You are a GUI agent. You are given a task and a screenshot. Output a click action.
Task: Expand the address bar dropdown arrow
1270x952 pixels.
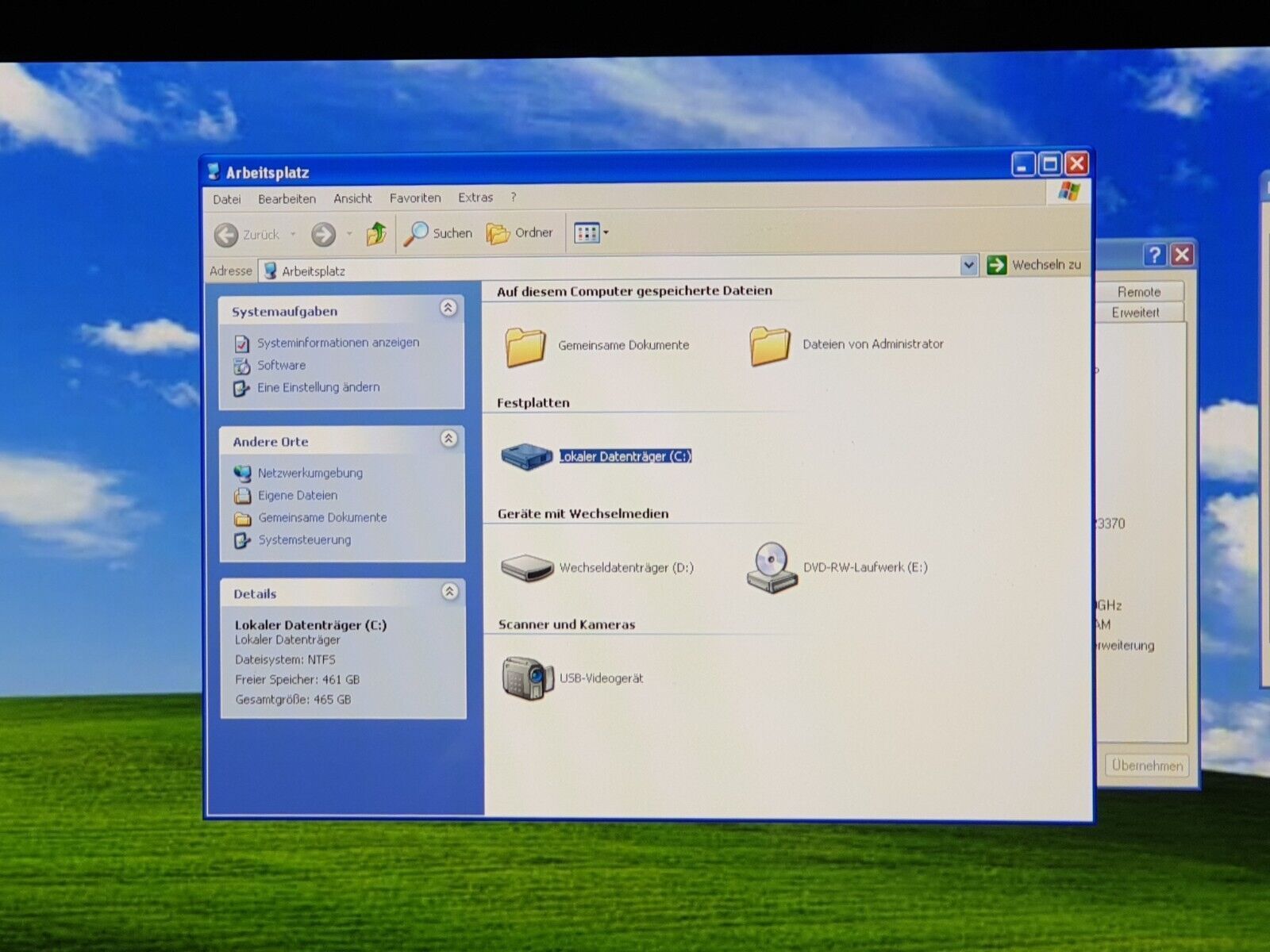(968, 265)
